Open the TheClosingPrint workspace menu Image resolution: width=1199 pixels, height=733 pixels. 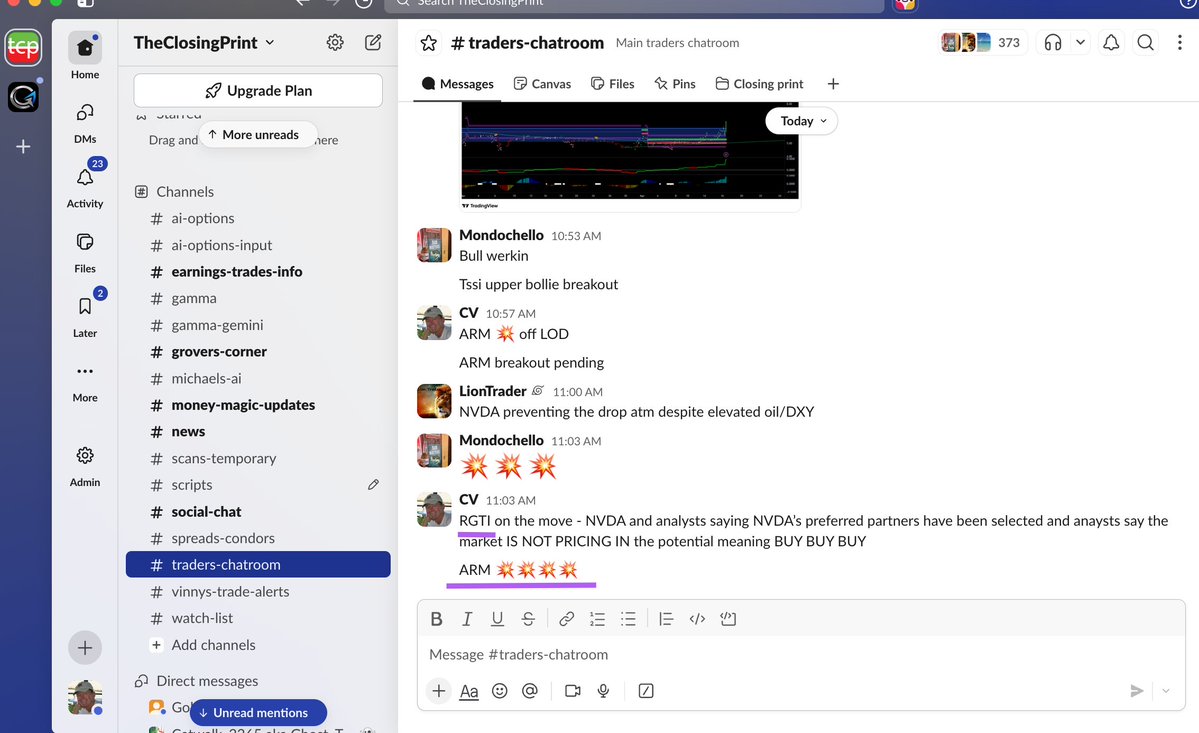204,43
